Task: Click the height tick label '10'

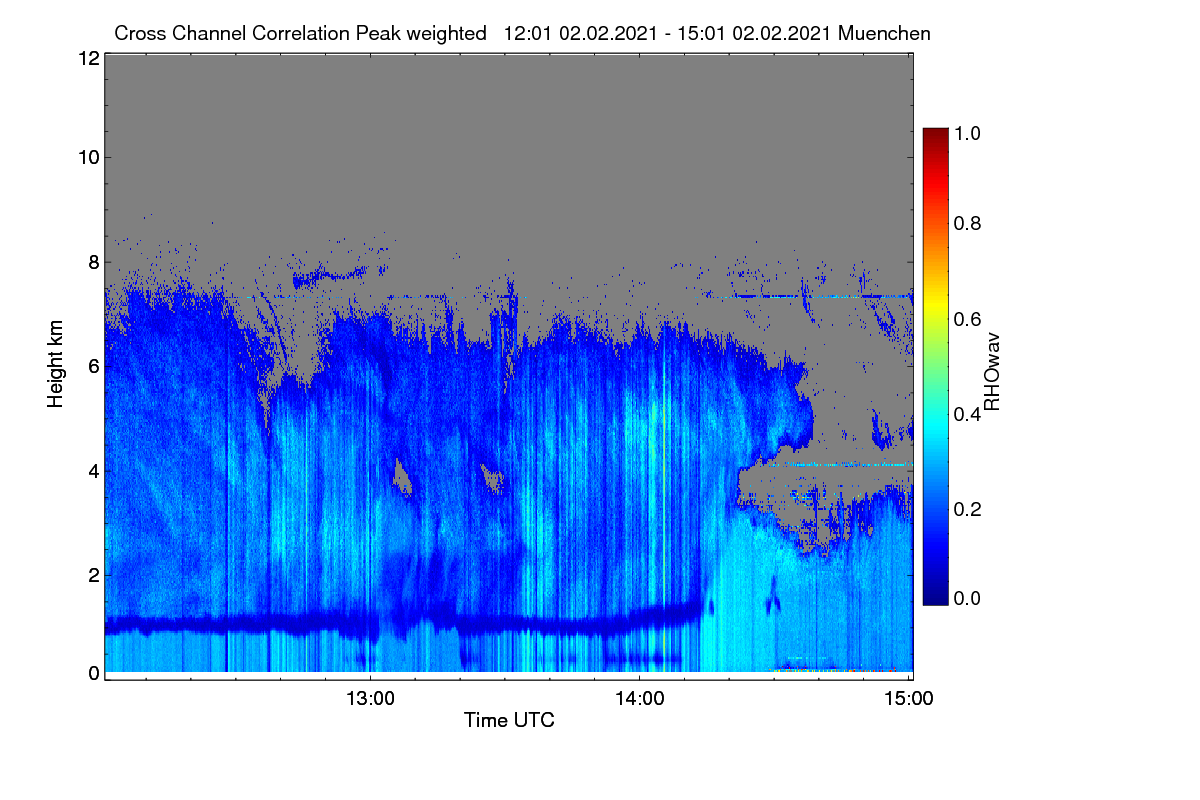Action: pyautogui.click(x=87, y=157)
